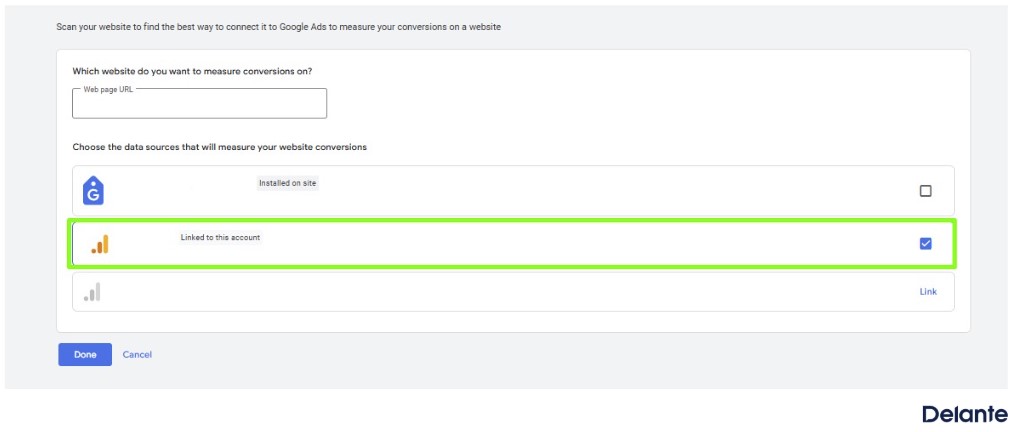Click the 'Linked to this account' label
This screenshot has width=1015, height=432.
(x=220, y=238)
